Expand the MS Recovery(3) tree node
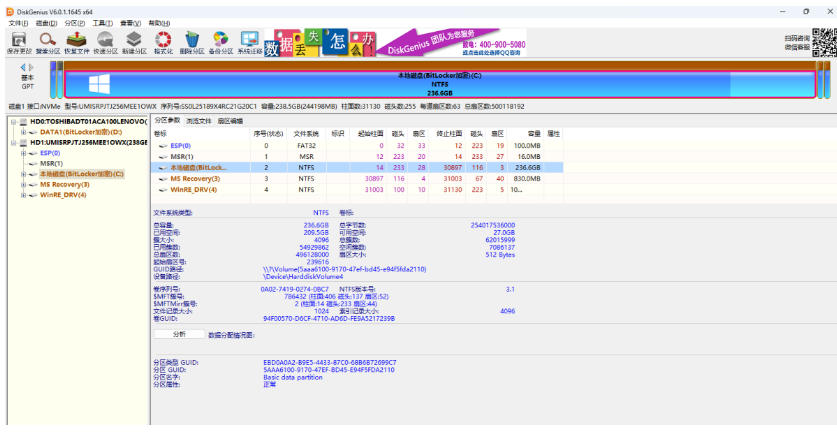The image size is (837, 432). click(x=23, y=184)
